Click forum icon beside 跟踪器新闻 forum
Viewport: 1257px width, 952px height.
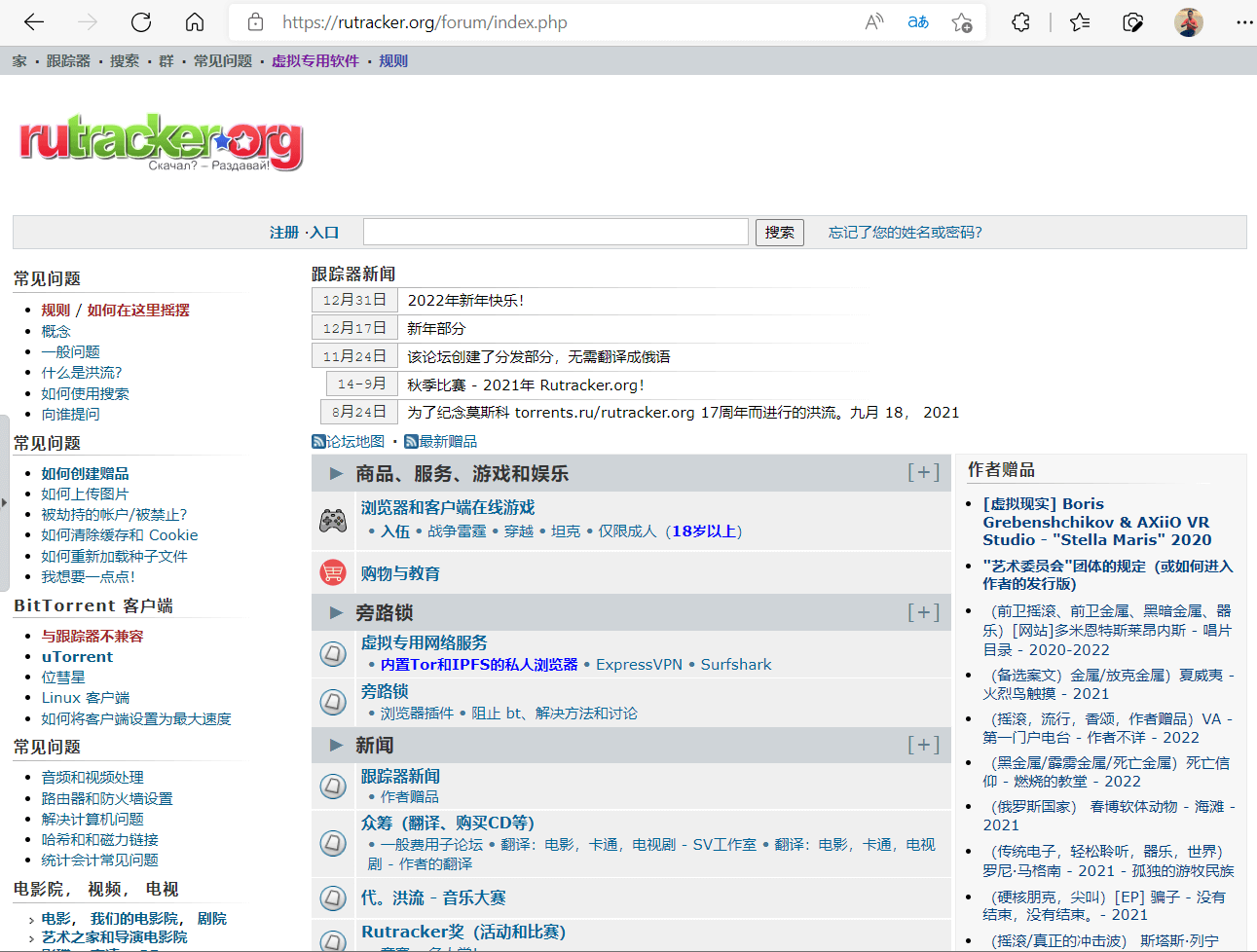click(x=333, y=786)
